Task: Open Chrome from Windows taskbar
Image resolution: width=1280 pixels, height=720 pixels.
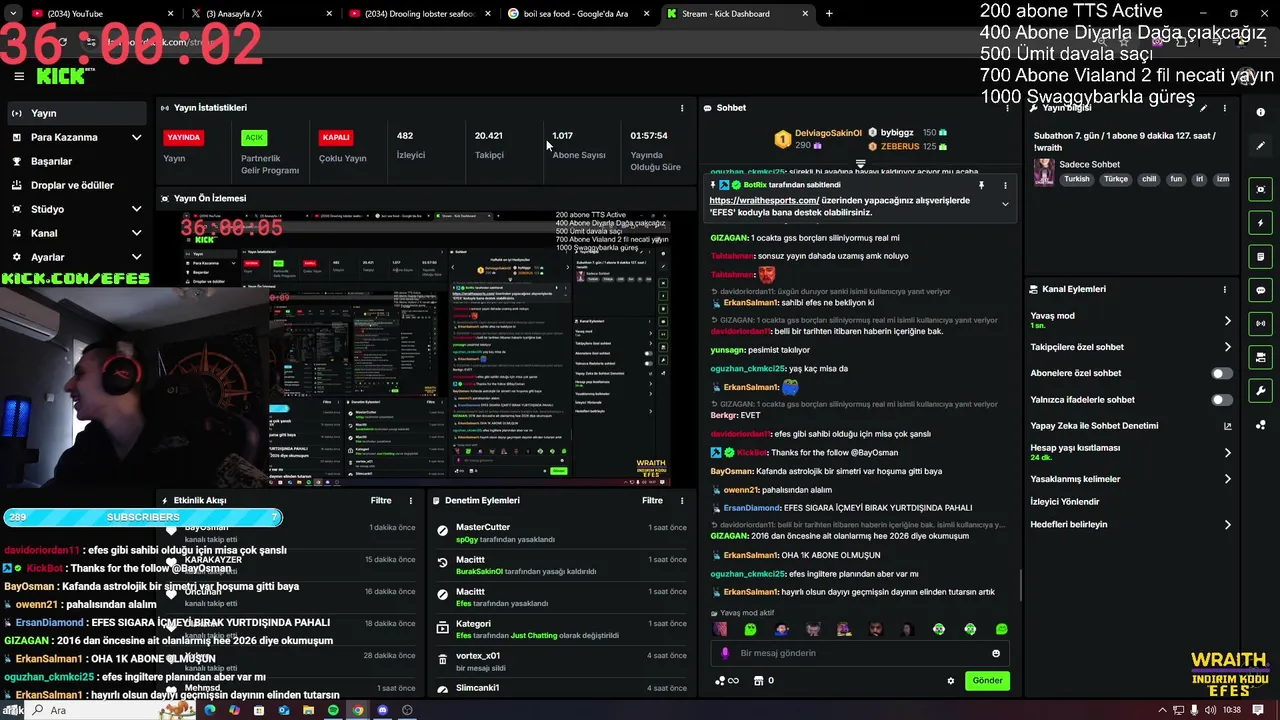Action: point(358,710)
